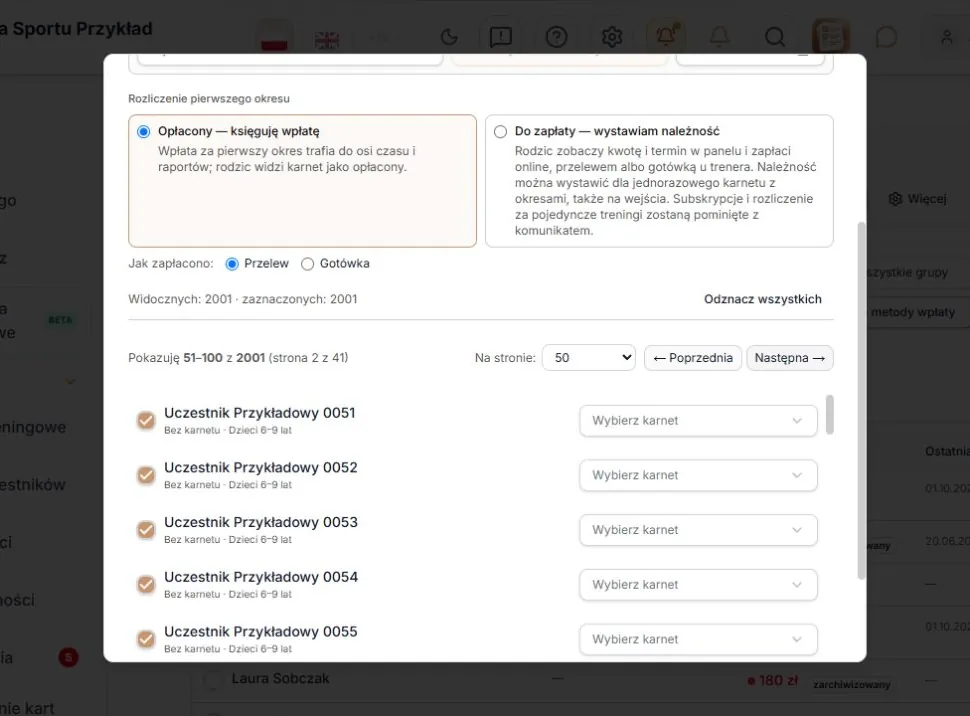
Task: Switch language with the UK flag icon
Action: coord(327,38)
